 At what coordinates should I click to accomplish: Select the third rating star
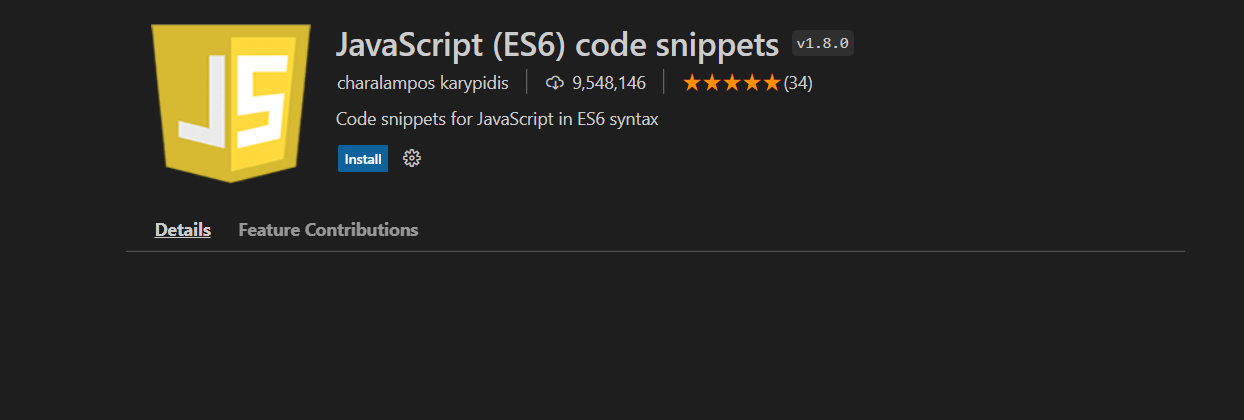click(x=732, y=83)
